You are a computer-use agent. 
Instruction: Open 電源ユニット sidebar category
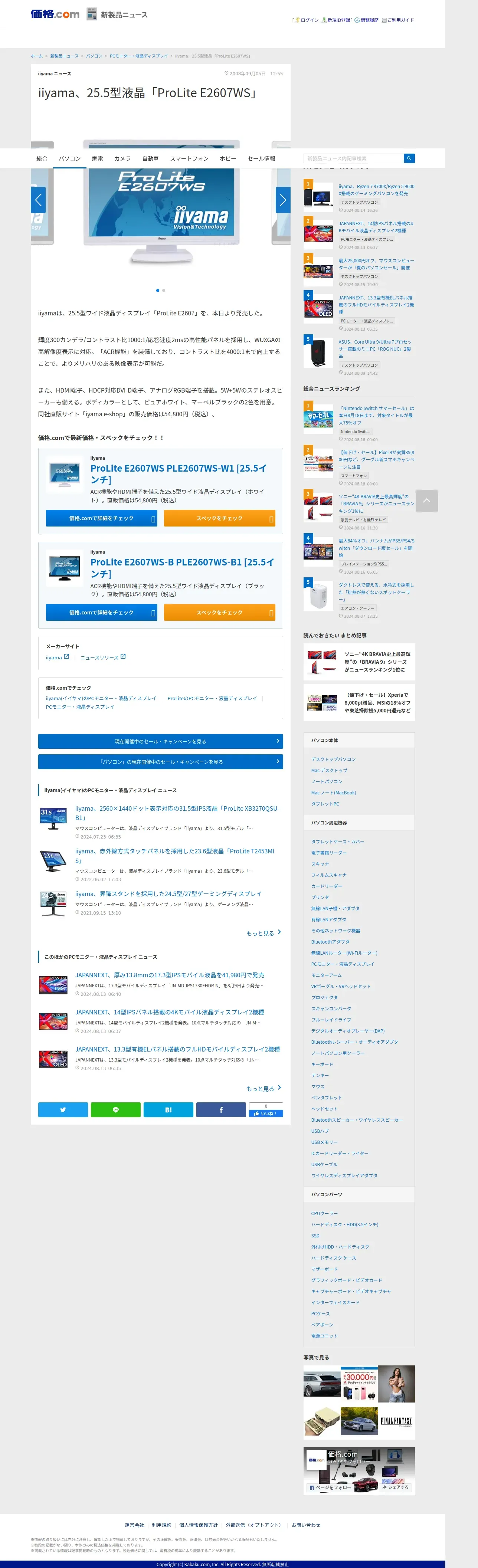pyautogui.click(x=325, y=1335)
